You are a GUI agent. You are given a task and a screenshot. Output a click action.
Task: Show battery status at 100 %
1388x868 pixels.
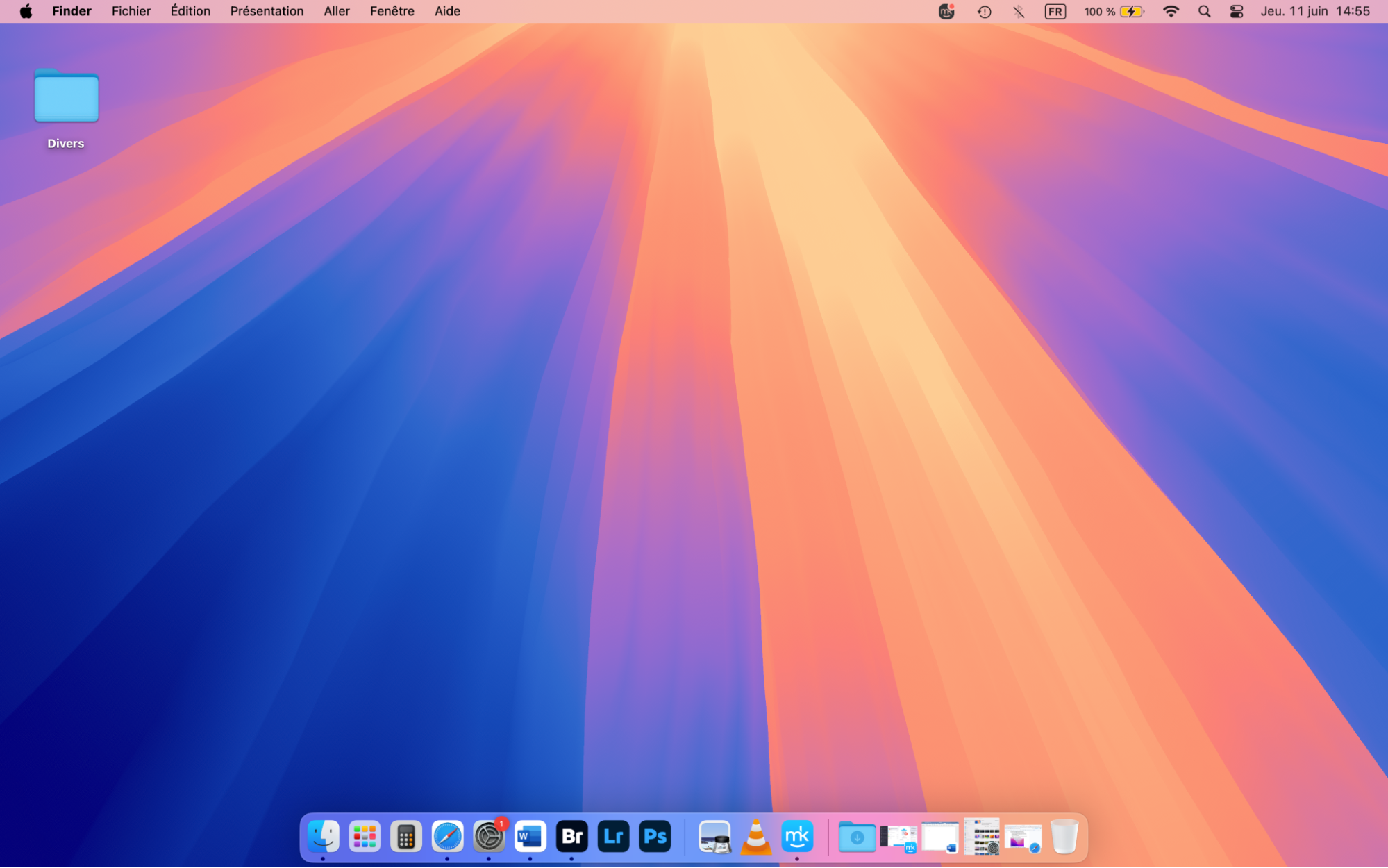[x=1114, y=12]
